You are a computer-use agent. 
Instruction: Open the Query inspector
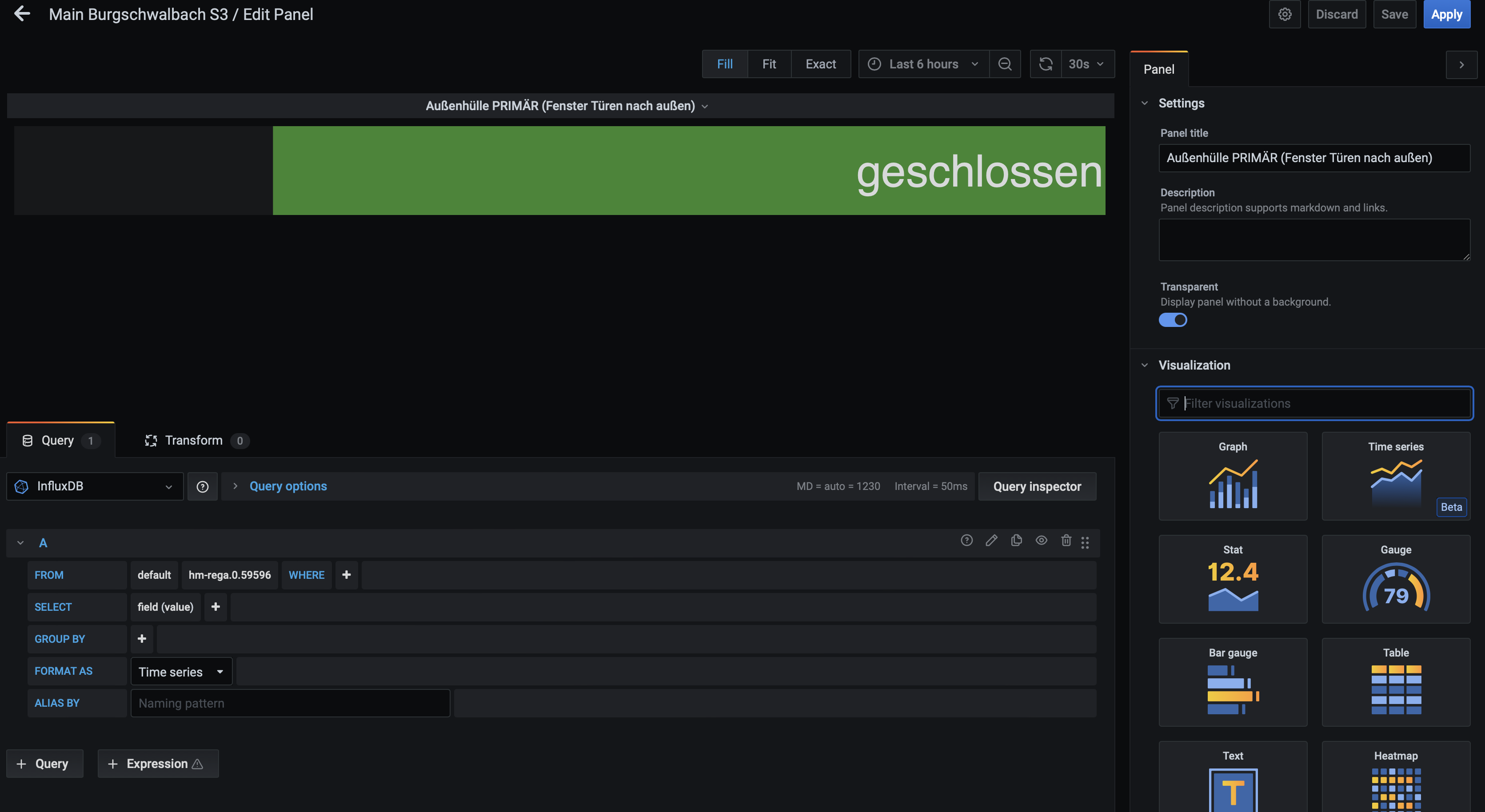click(1037, 486)
